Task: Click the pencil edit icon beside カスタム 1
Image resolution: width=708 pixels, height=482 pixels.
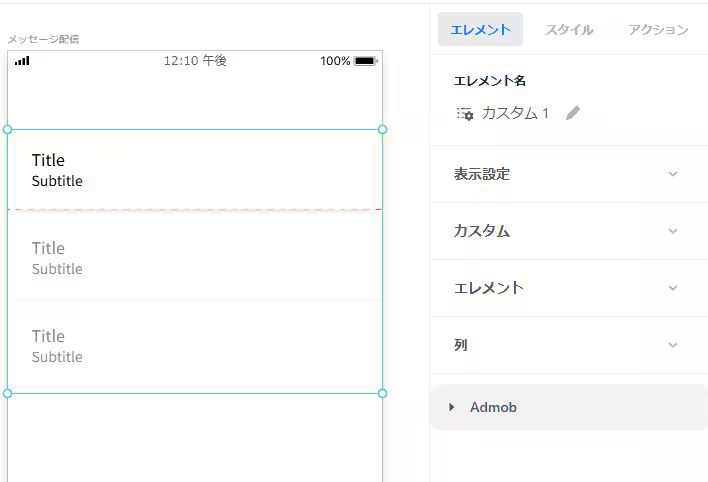Action: click(x=572, y=113)
